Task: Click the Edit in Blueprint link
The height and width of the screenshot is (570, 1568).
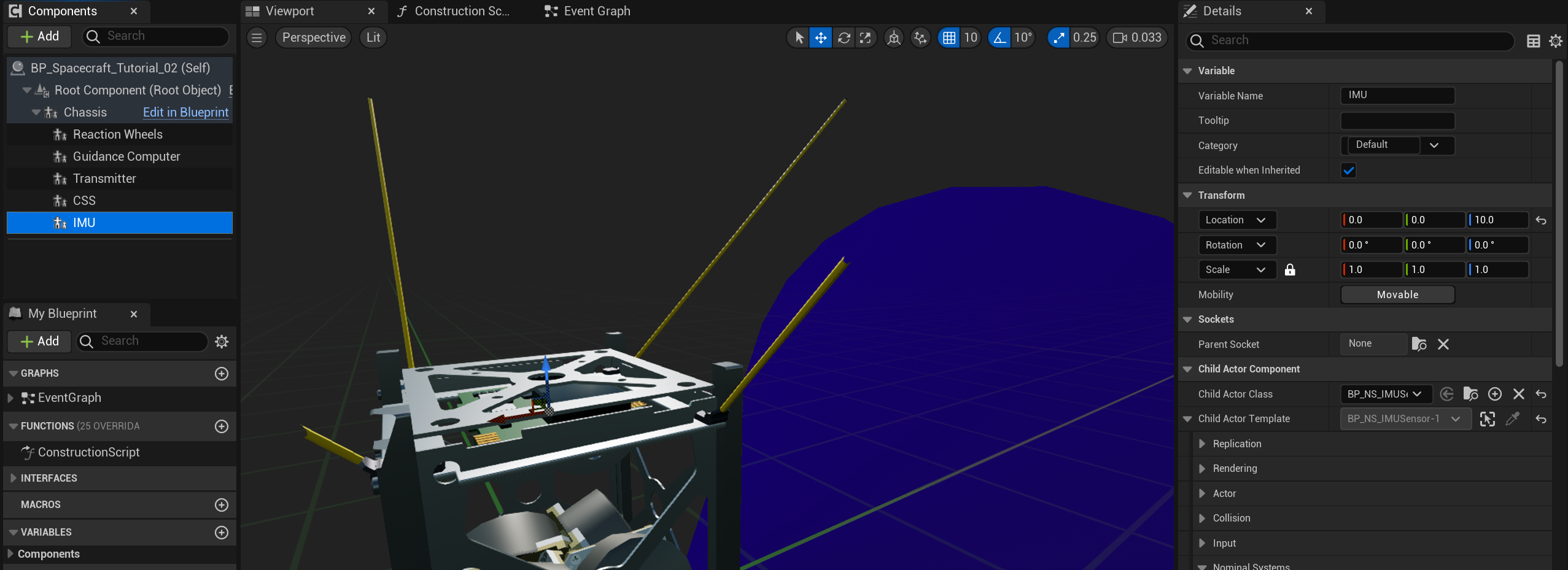Action: (185, 112)
